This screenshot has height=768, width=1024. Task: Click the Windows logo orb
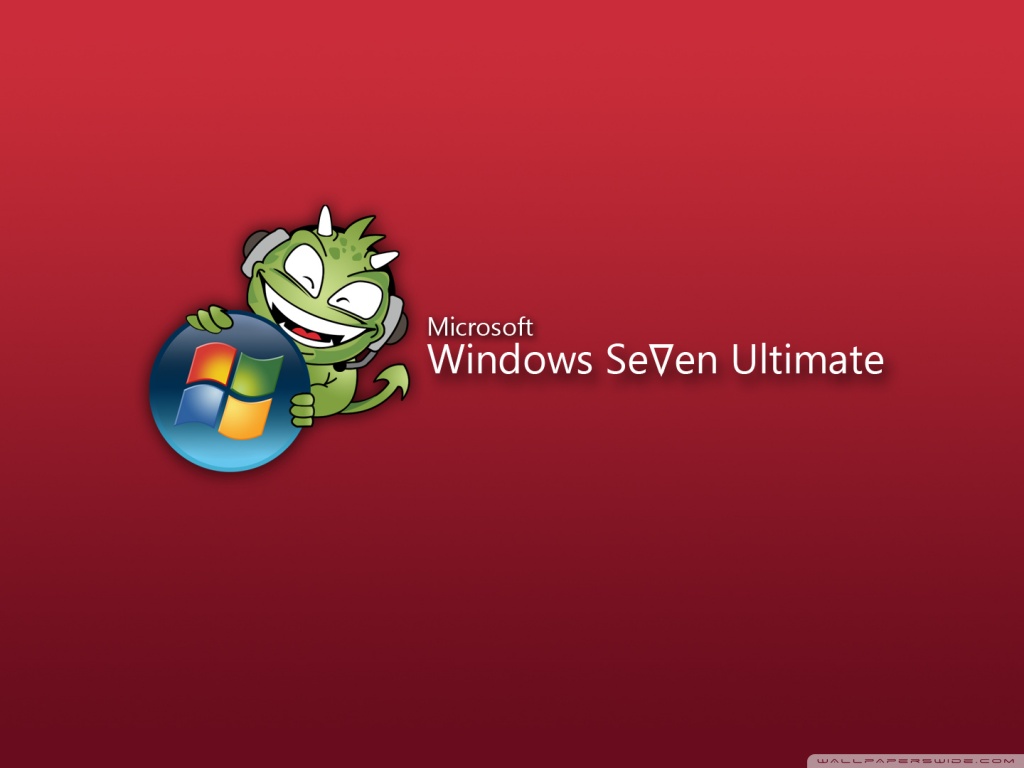click(229, 391)
